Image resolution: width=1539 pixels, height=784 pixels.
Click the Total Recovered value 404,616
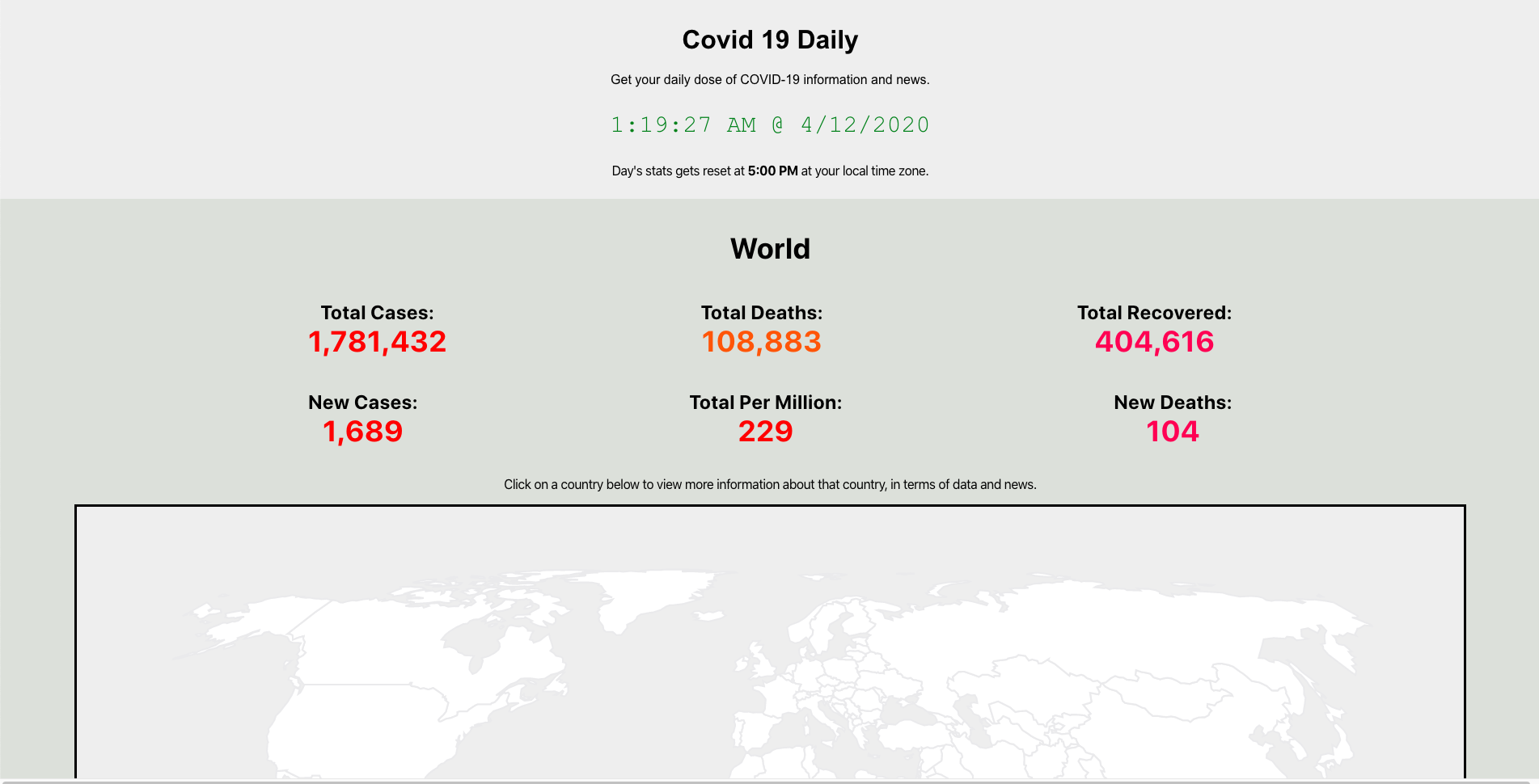(x=1154, y=342)
